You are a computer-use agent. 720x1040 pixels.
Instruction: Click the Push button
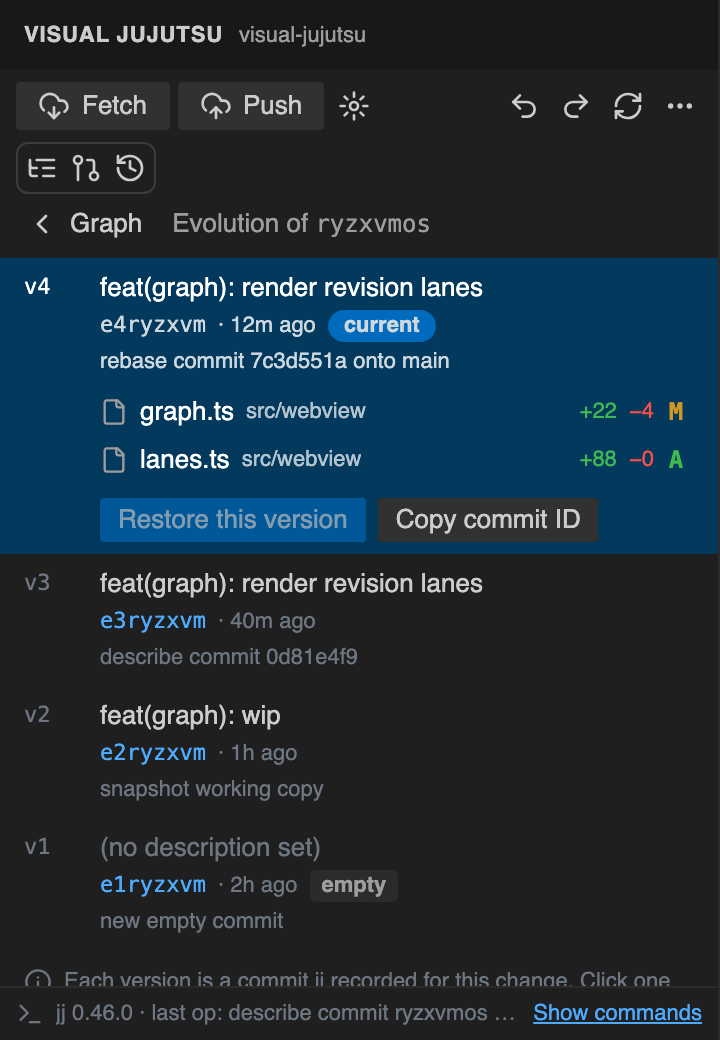pos(251,105)
